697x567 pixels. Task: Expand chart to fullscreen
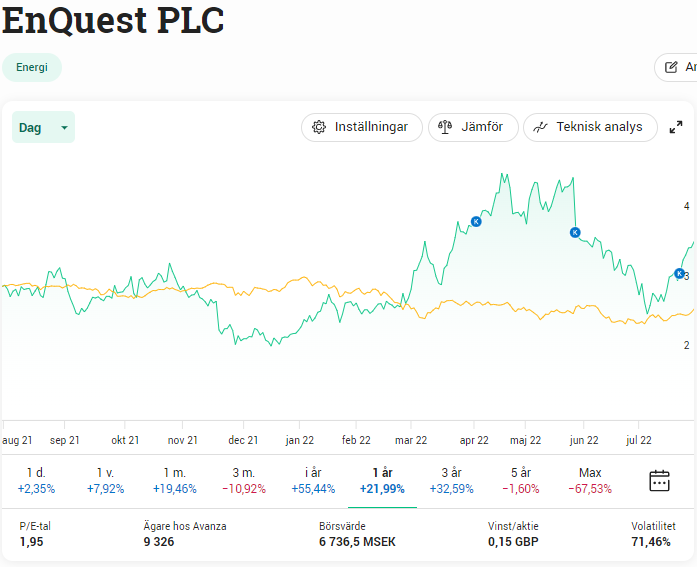click(x=676, y=127)
